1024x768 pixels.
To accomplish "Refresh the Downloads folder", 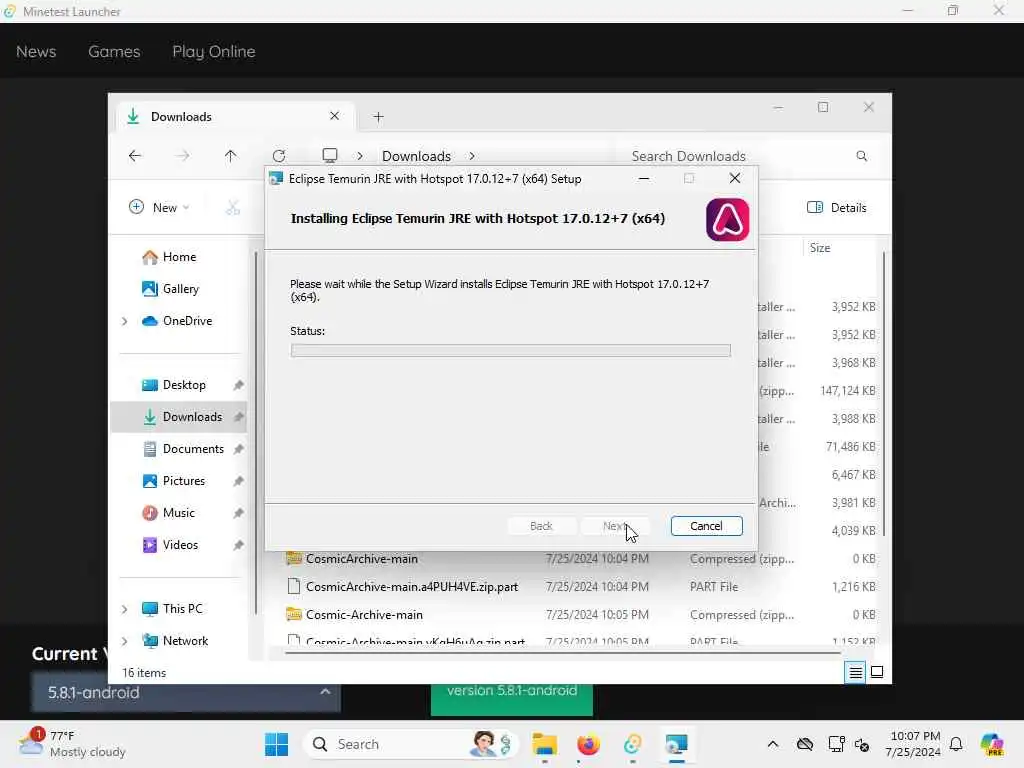I will tap(279, 155).
